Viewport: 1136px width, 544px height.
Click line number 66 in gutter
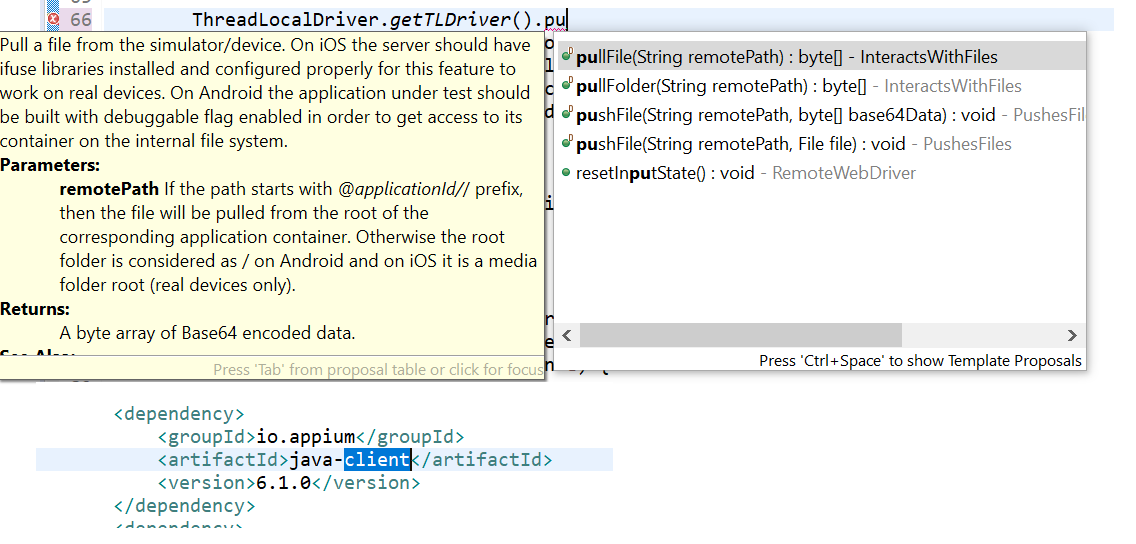(x=81, y=19)
